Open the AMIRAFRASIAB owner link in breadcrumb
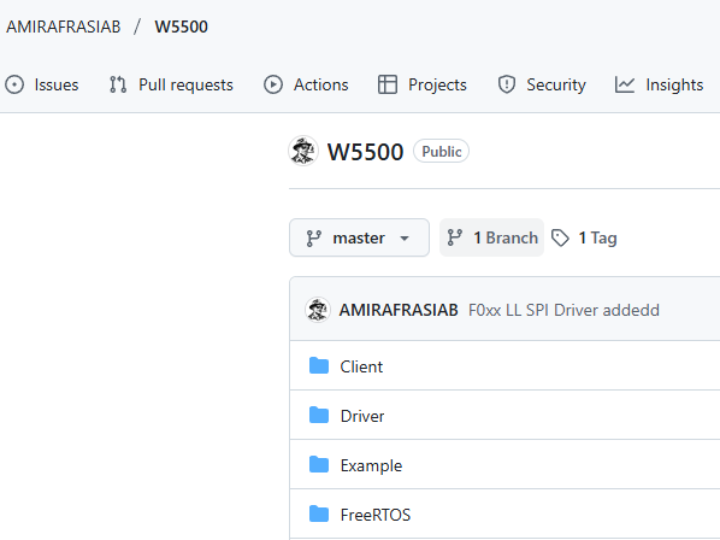Viewport: 720px width, 540px height. (63, 27)
